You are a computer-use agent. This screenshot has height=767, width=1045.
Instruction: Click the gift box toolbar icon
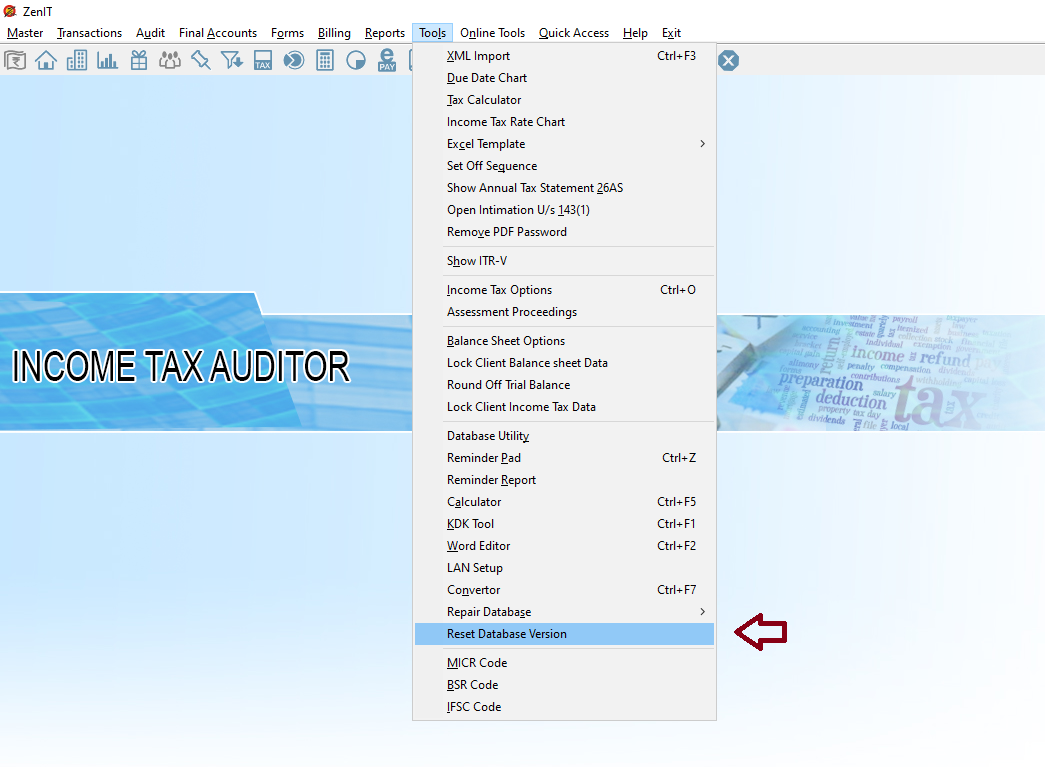point(139,61)
